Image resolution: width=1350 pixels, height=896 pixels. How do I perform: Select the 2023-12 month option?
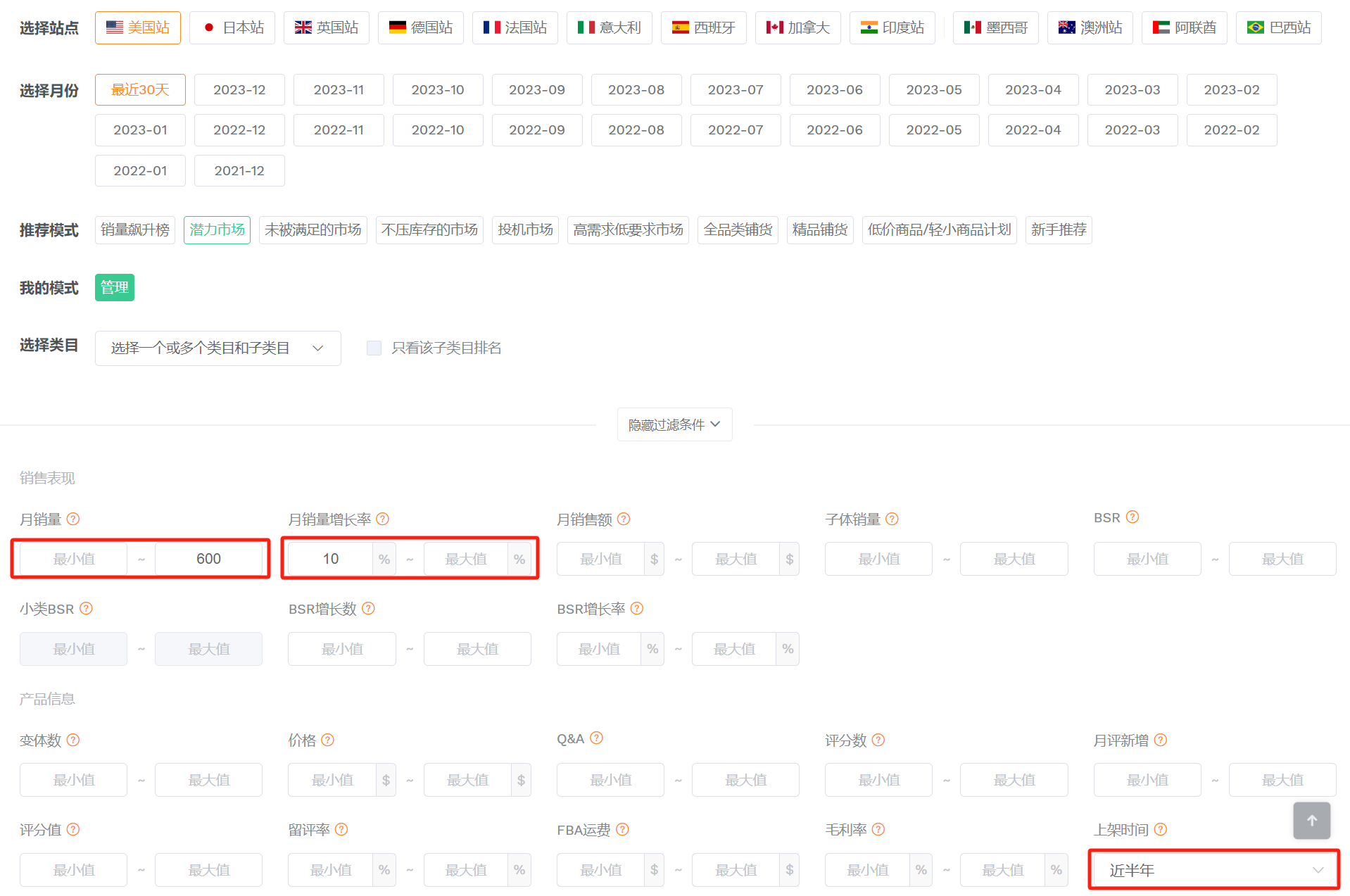coord(239,90)
